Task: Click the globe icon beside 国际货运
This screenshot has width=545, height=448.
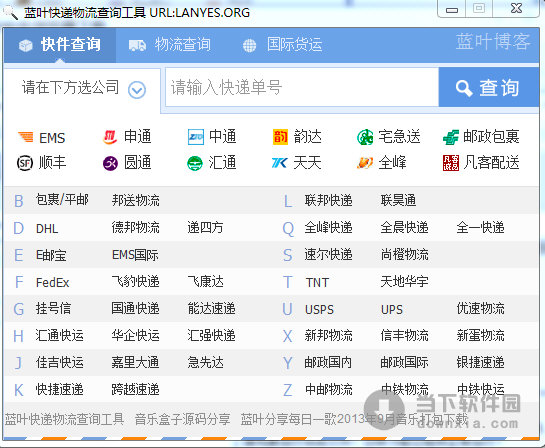Action: coord(249,46)
